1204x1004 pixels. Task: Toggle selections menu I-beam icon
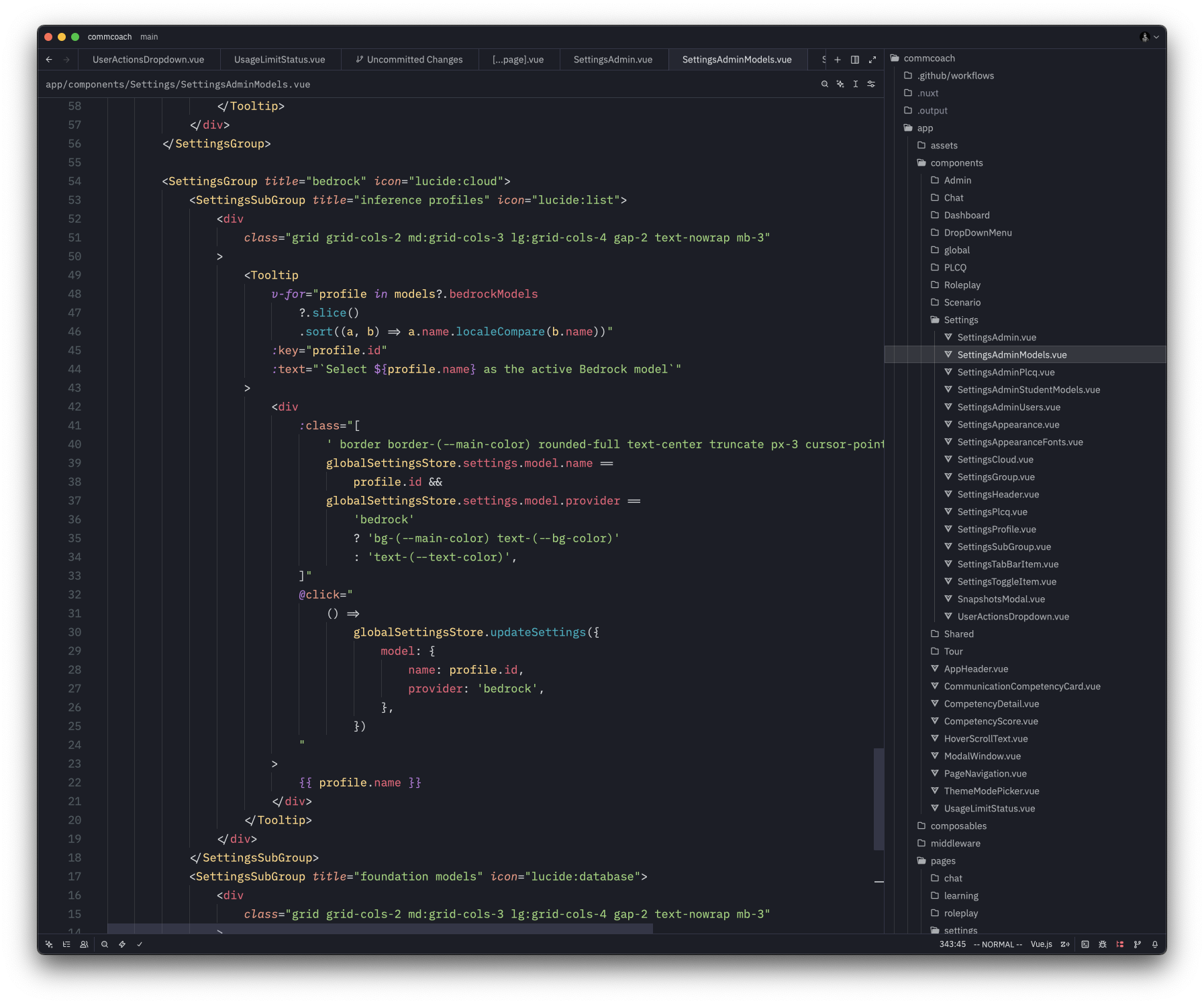click(856, 84)
